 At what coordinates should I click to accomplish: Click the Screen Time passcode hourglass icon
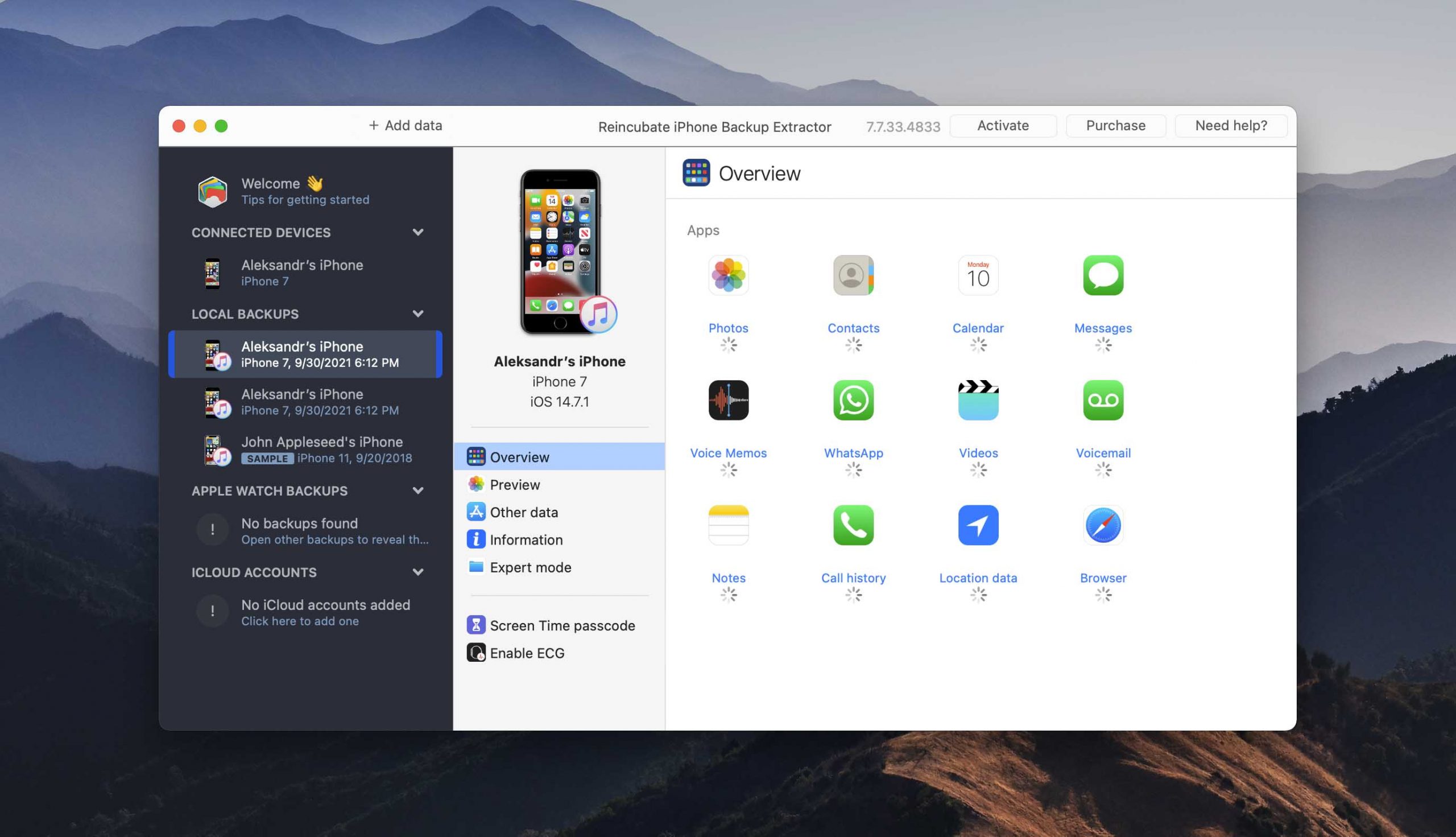pyautogui.click(x=475, y=625)
